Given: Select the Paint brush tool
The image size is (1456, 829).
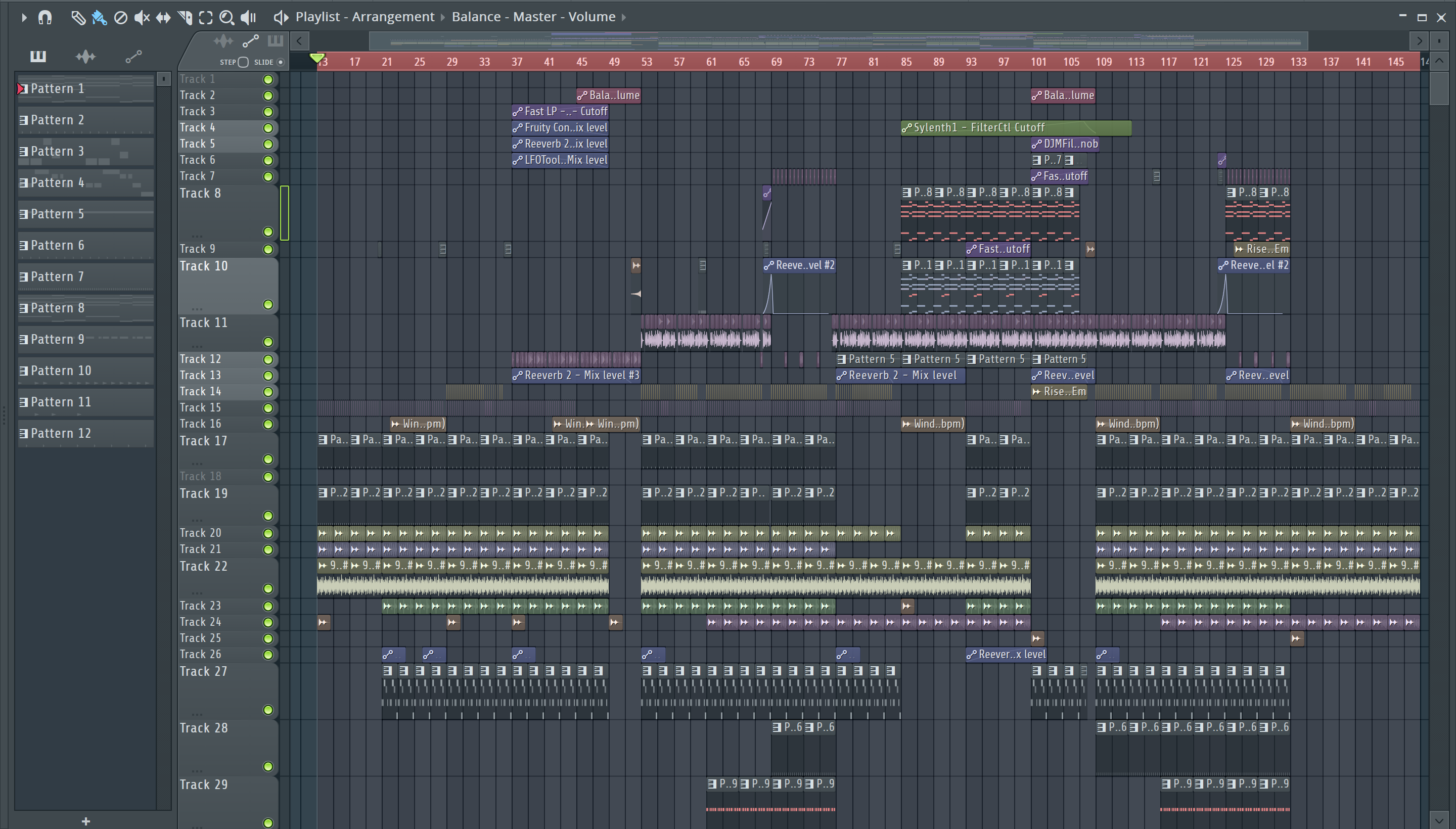Looking at the screenshot, I should pyautogui.click(x=99, y=18).
